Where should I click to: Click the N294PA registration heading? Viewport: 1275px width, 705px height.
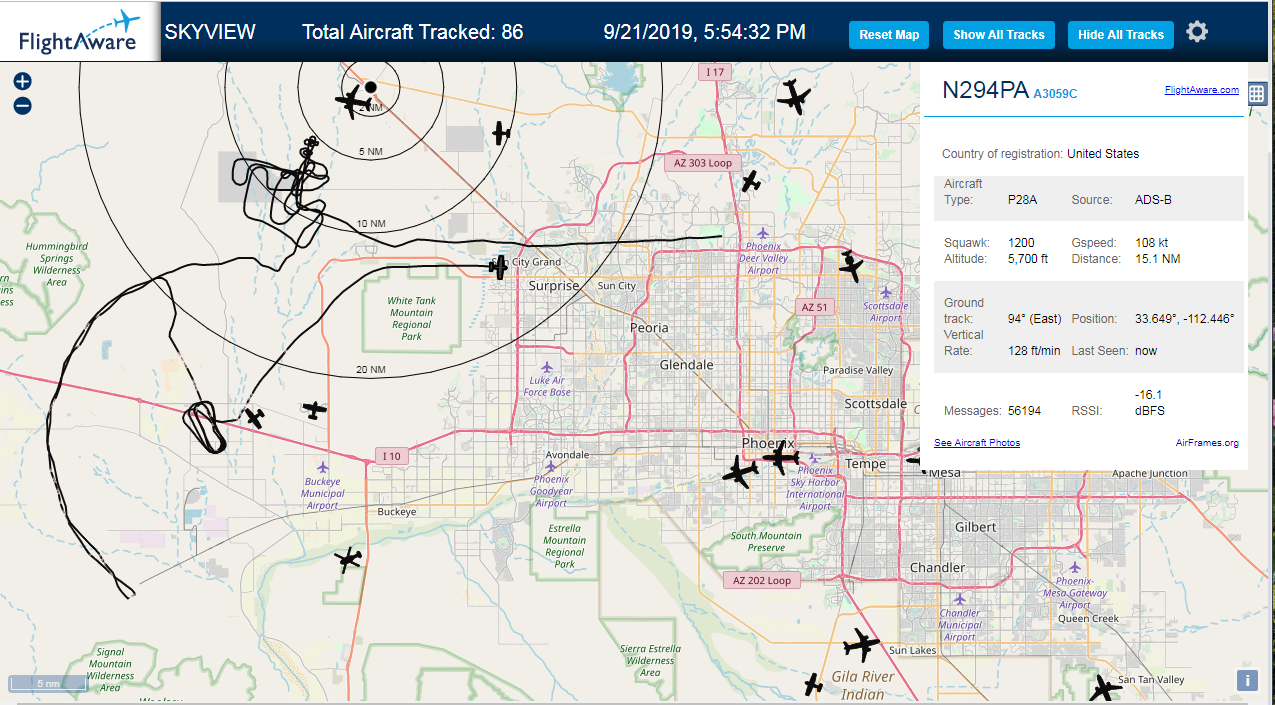point(985,90)
